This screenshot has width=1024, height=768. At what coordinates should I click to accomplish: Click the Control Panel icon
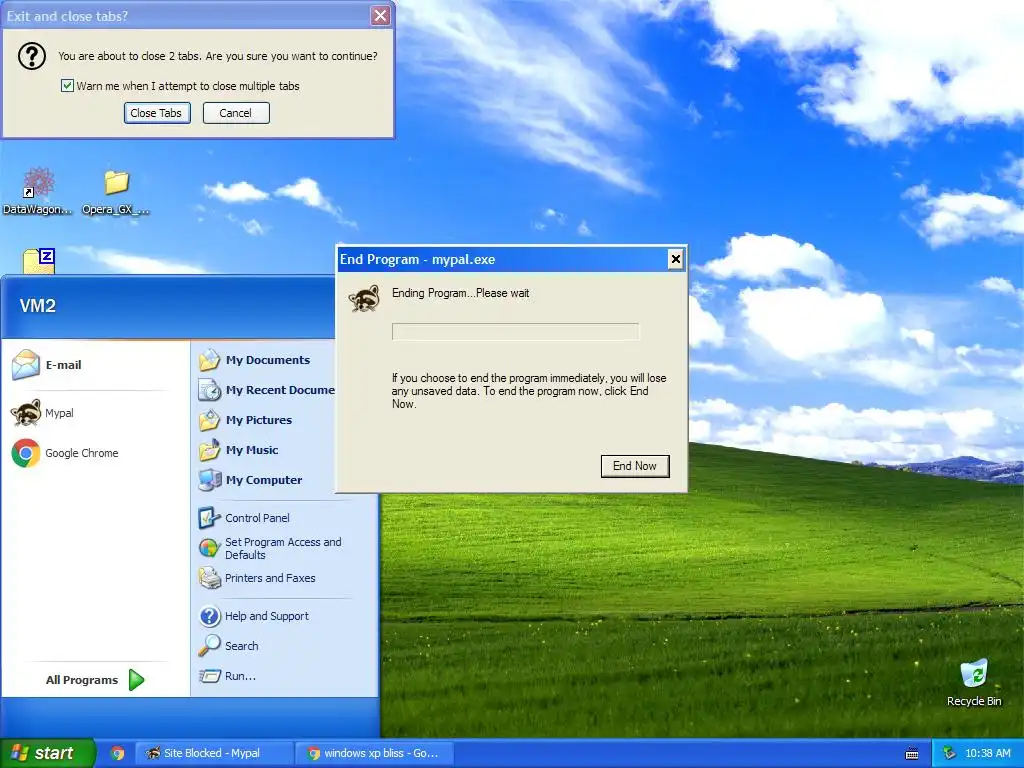pyautogui.click(x=209, y=518)
